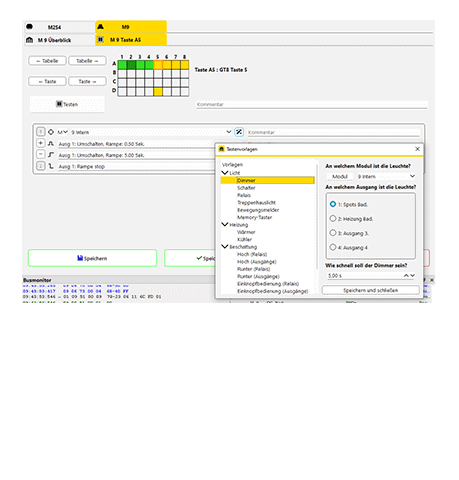This screenshot has height=480, width=459.
Task: Select Runter (Ausgänge) template
Action: 258,276
